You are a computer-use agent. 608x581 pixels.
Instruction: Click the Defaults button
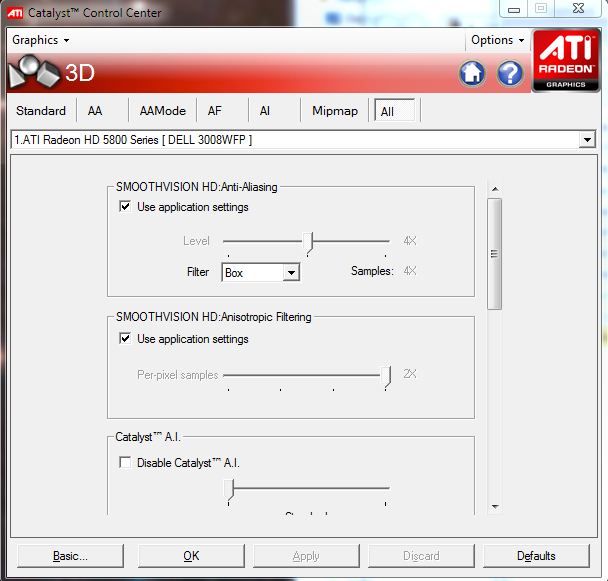pyautogui.click(x=537, y=556)
